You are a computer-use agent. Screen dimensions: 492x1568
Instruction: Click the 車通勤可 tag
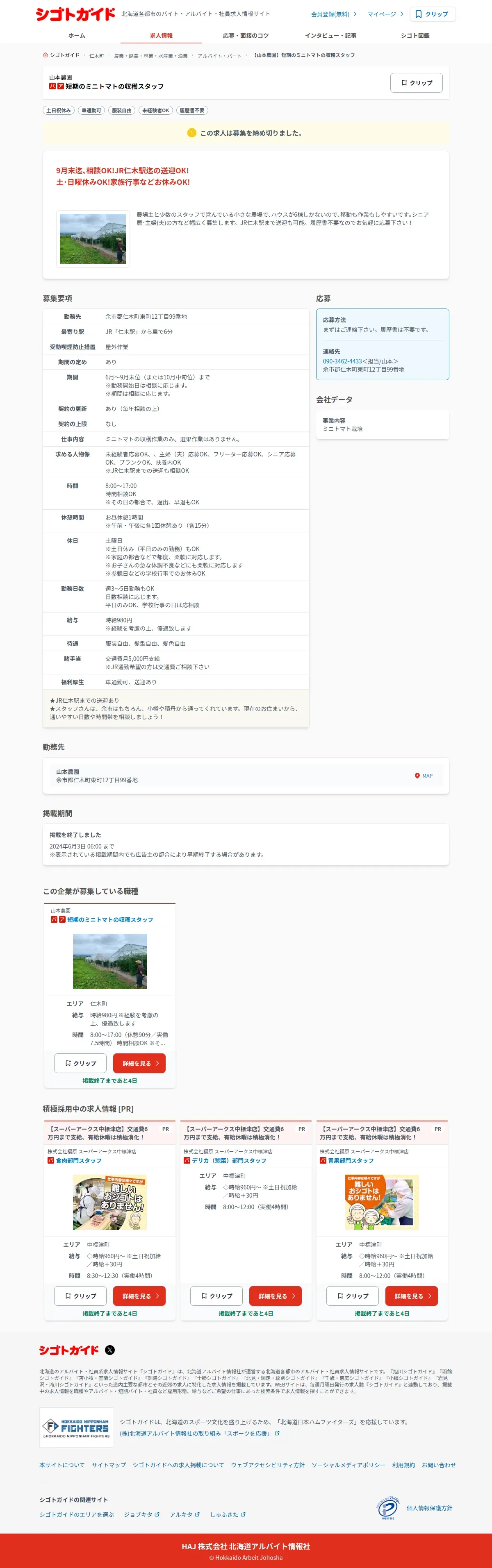tap(91, 110)
